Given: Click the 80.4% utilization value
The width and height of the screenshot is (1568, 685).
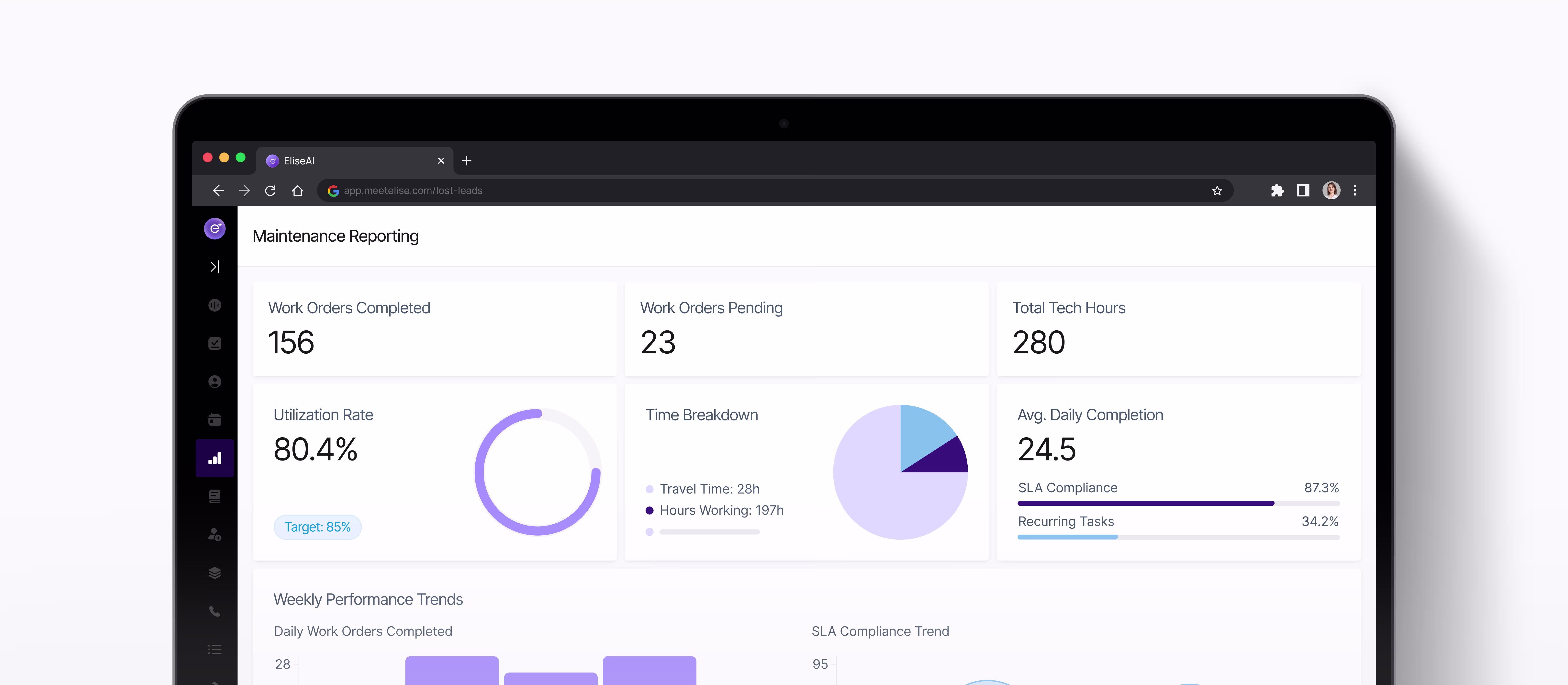Looking at the screenshot, I should 315,449.
